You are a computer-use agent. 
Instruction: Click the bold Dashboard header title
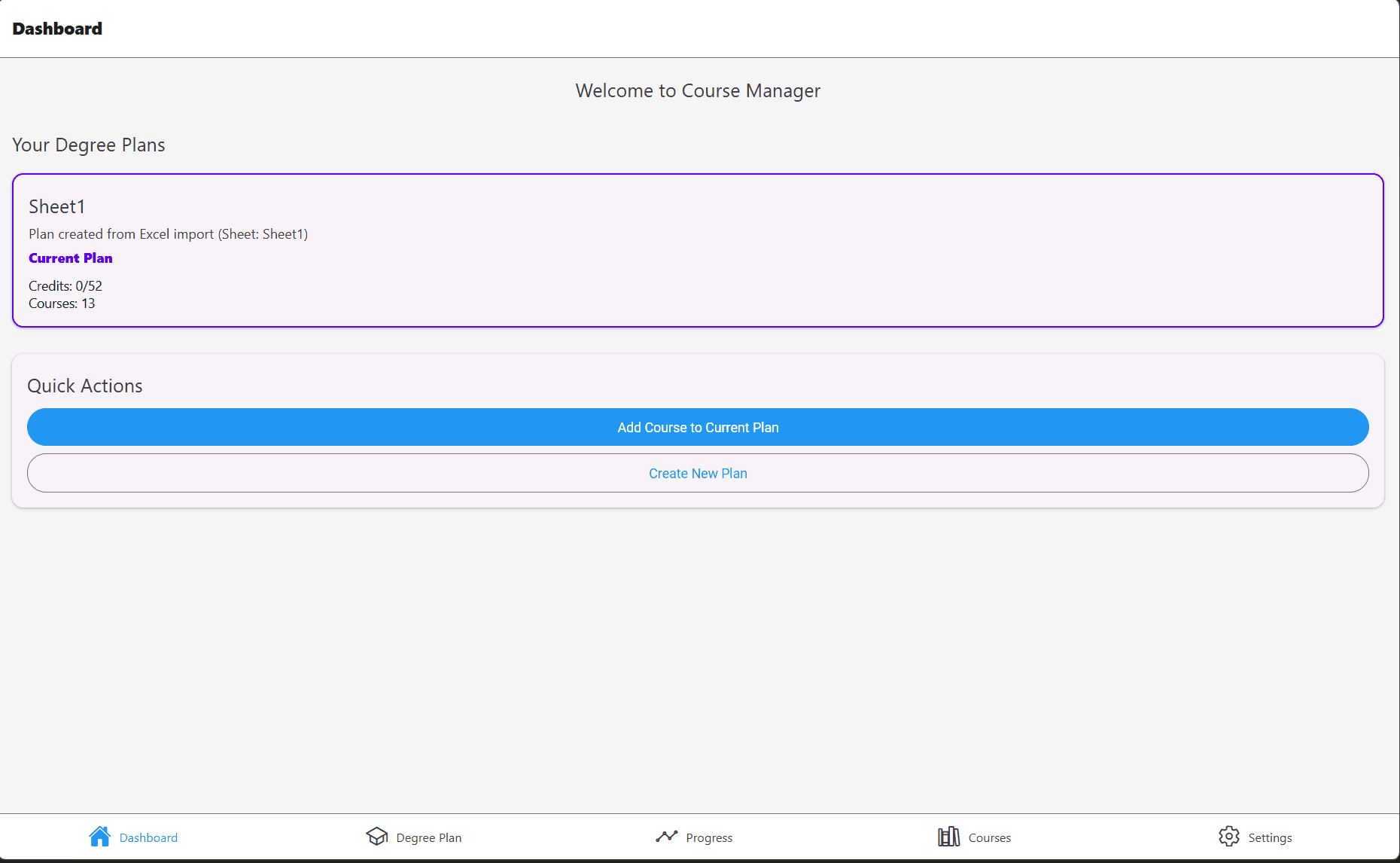tap(57, 29)
